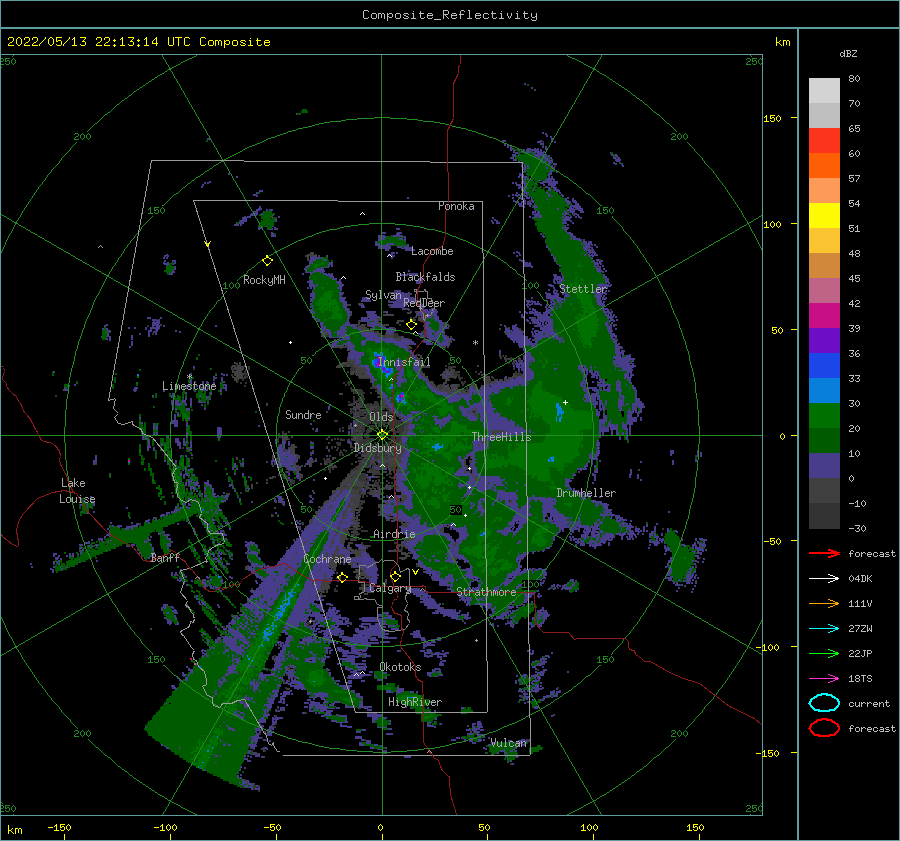The height and width of the screenshot is (841, 900).
Task: Select the lightest gray 70-80 dBZ swatch
Action: [824, 91]
